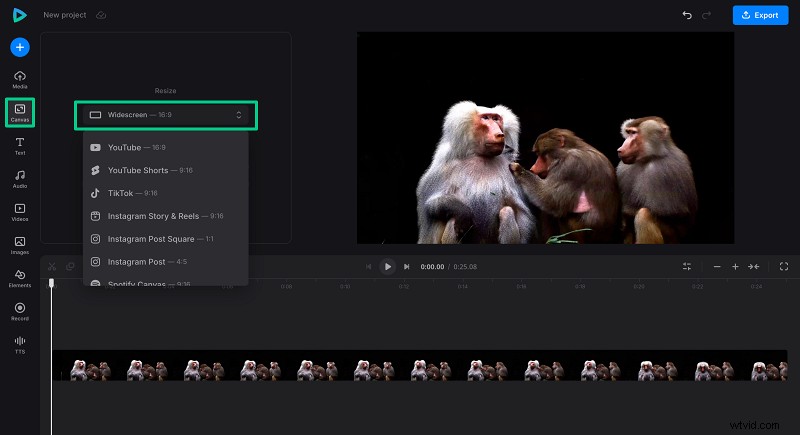Open the Videos sidebar panel
The height and width of the screenshot is (435, 800).
20,212
